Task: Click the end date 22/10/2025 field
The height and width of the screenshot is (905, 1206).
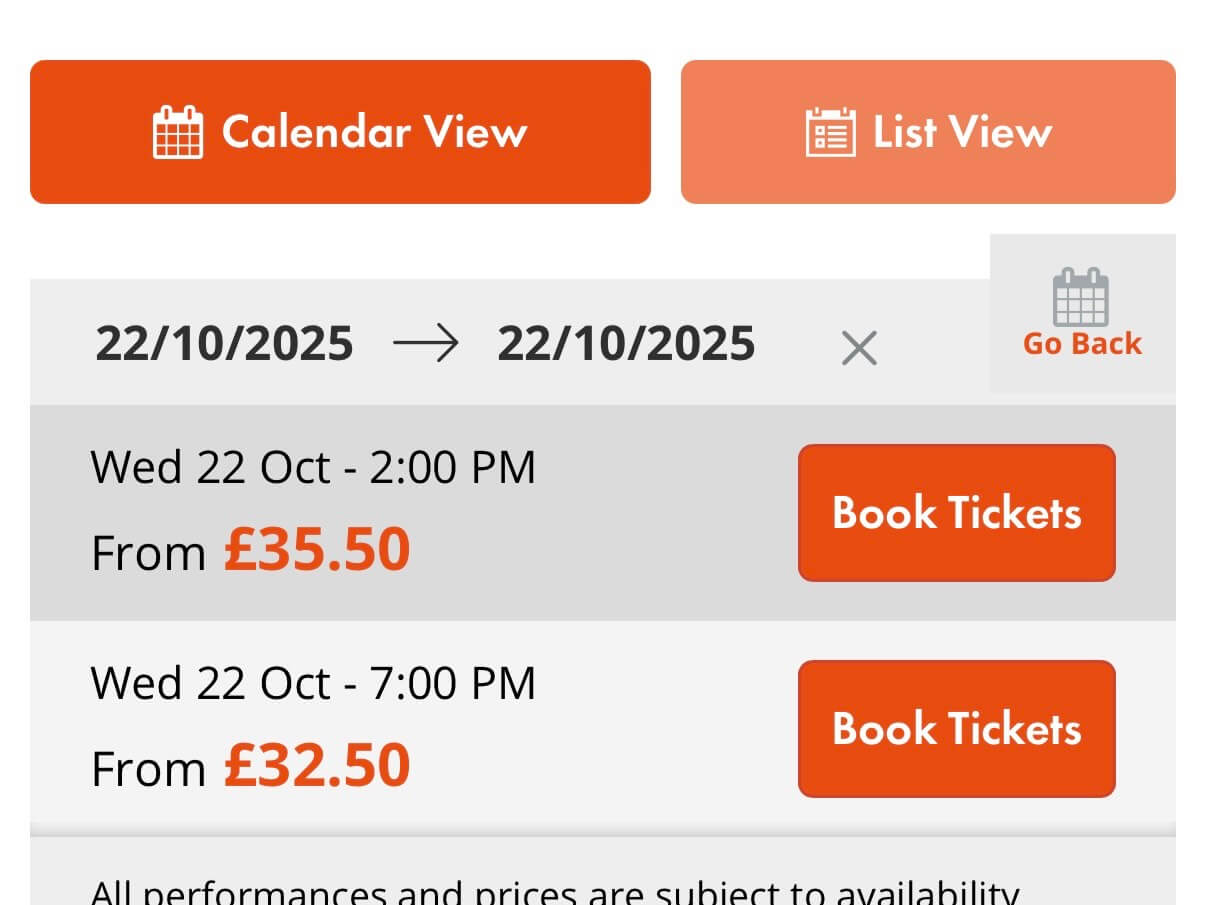Action: [626, 344]
